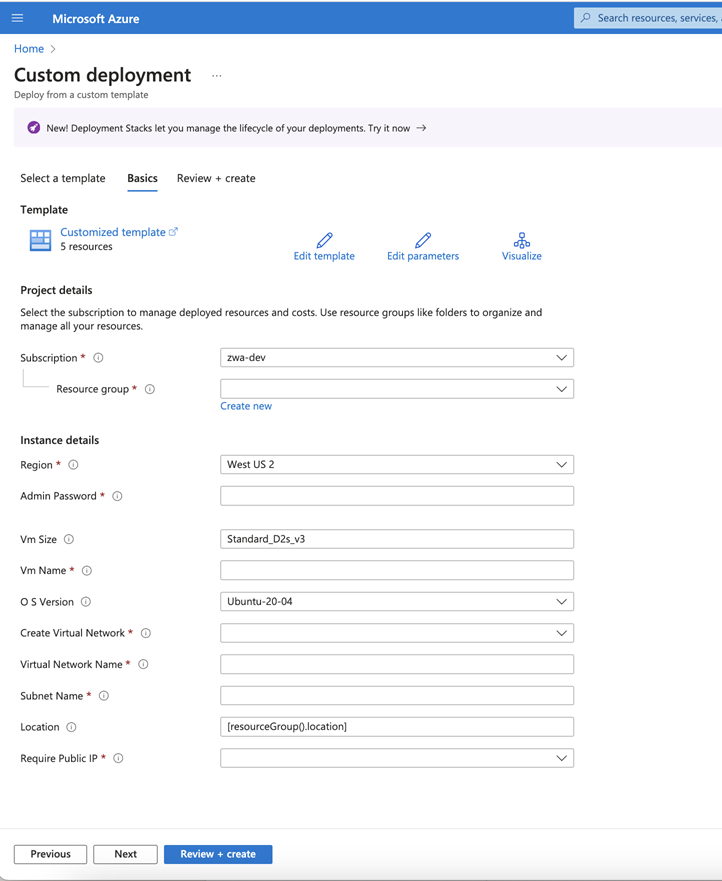The height and width of the screenshot is (881, 722).
Task: Switch to the Review + create tab
Action: pyautogui.click(x=215, y=178)
